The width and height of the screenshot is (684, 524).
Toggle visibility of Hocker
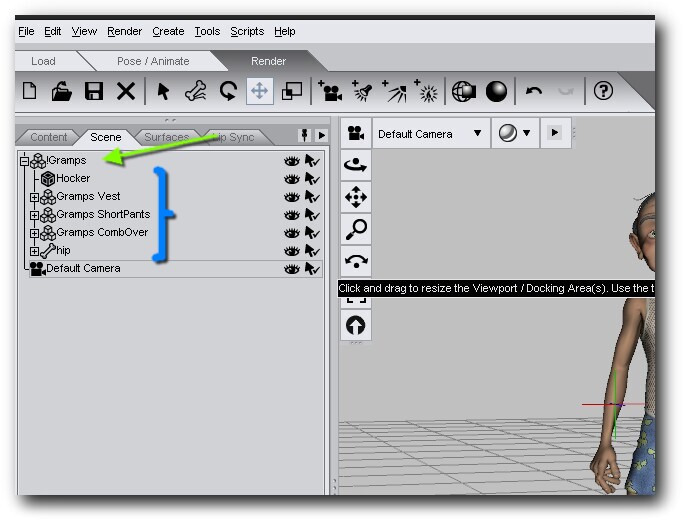point(291,179)
